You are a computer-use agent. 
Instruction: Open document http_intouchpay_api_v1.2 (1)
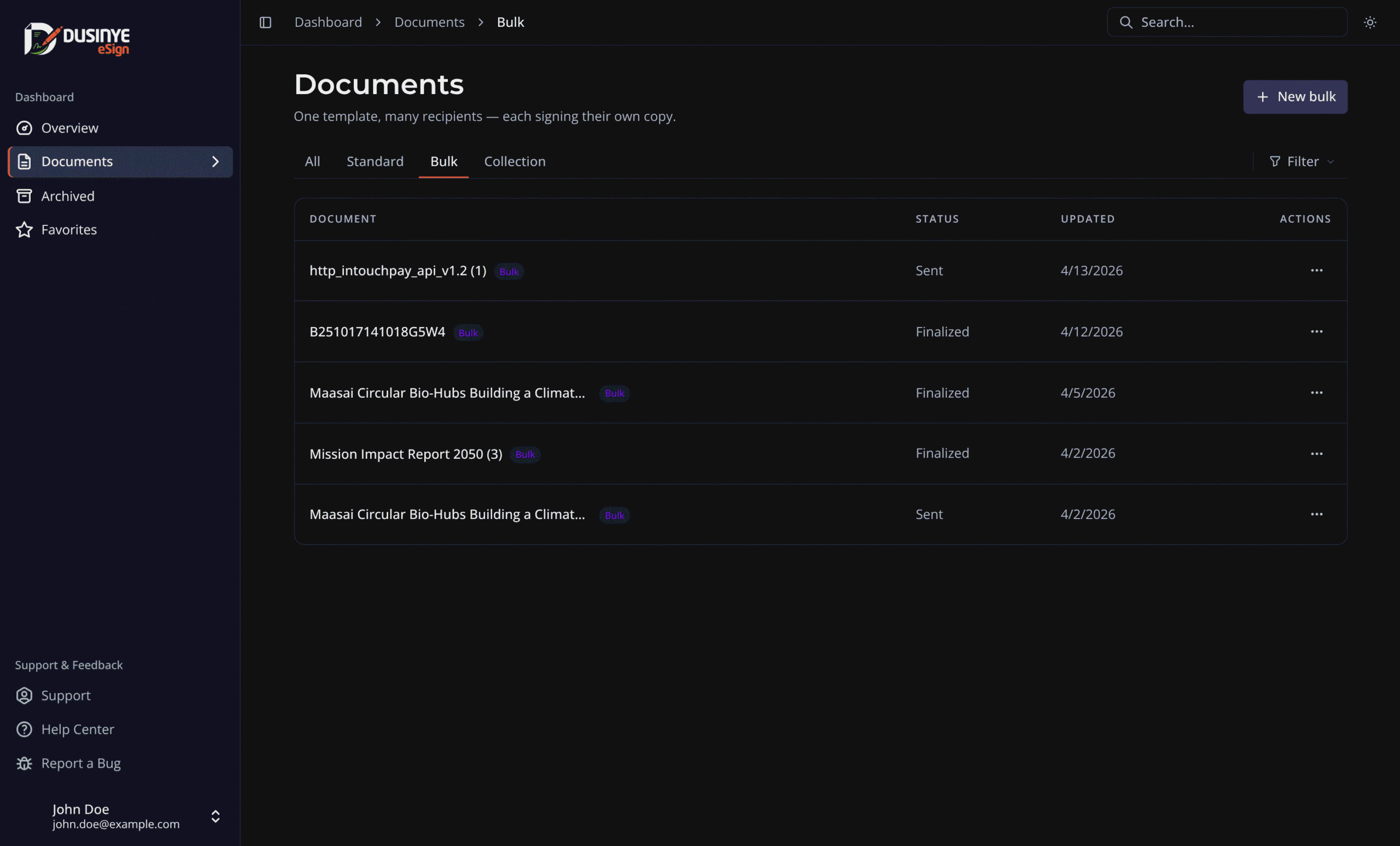tap(398, 271)
